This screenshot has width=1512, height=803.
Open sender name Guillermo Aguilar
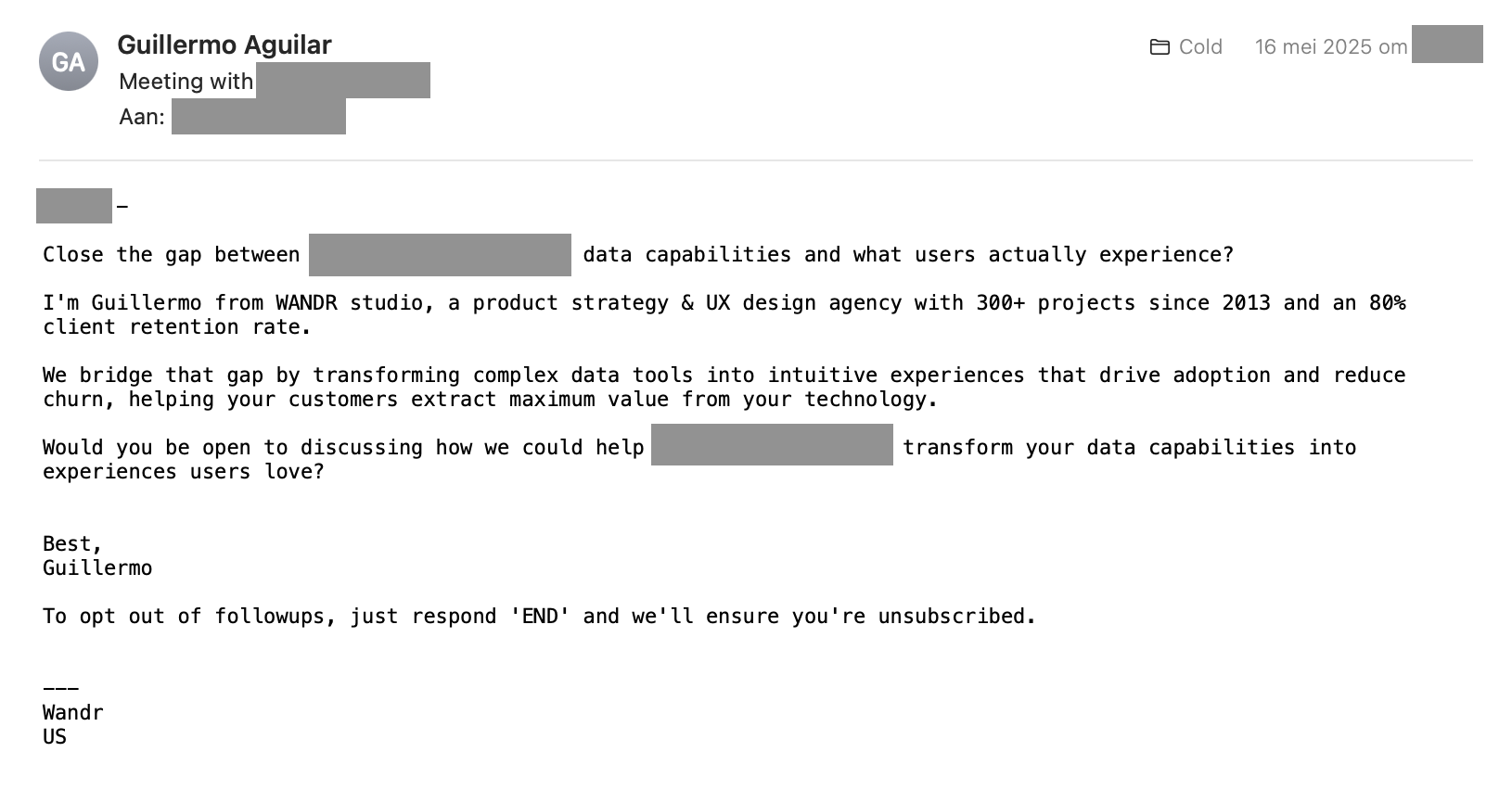pyautogui.click(x=224, y=45)
